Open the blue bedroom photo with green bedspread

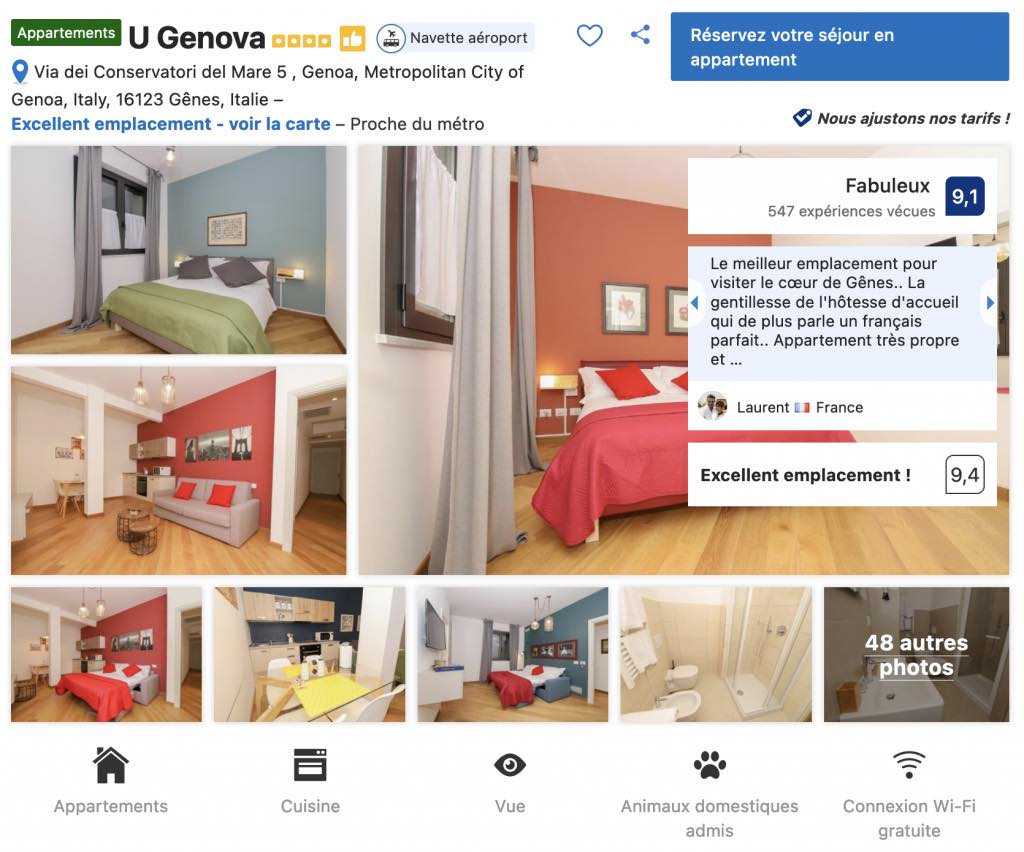pos(178,249)
